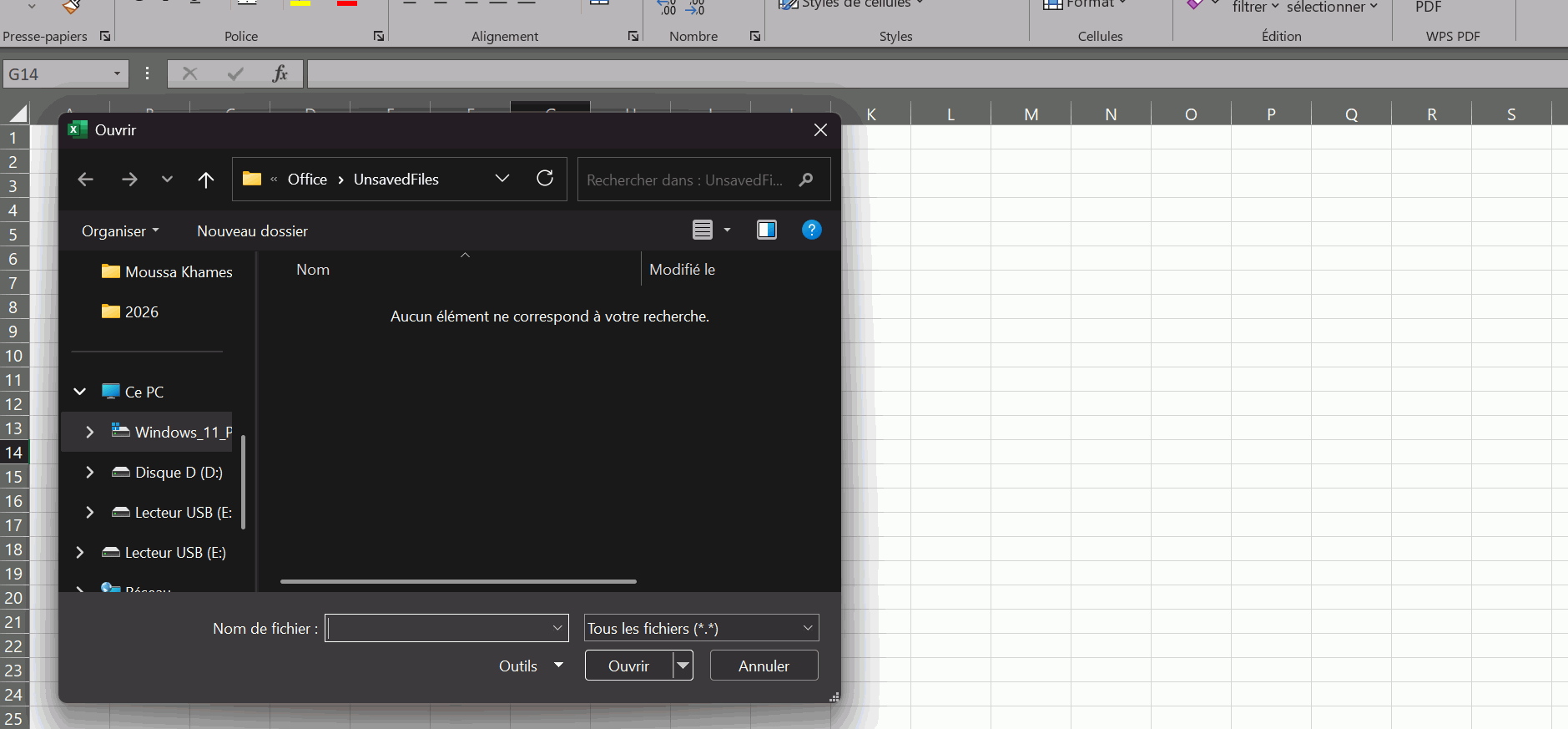Click the Annuler button
The height and width of the screenshot is (729, 1568).
[764, 666]
